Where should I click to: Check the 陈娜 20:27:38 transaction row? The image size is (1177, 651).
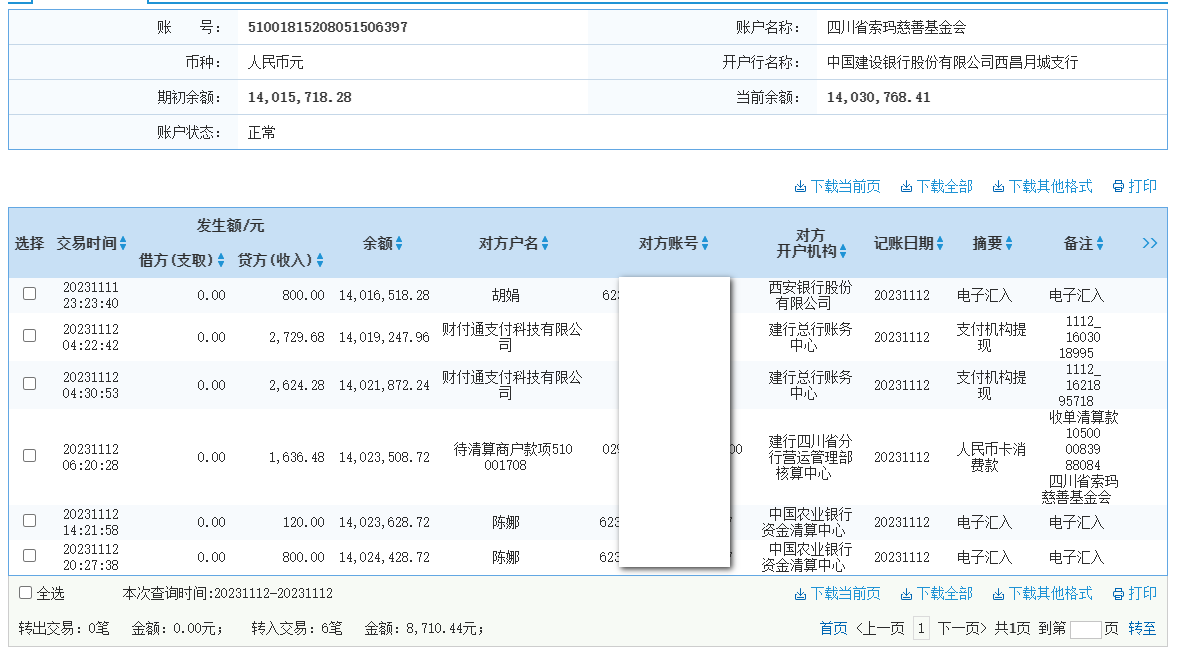click(x=29, y=556)
